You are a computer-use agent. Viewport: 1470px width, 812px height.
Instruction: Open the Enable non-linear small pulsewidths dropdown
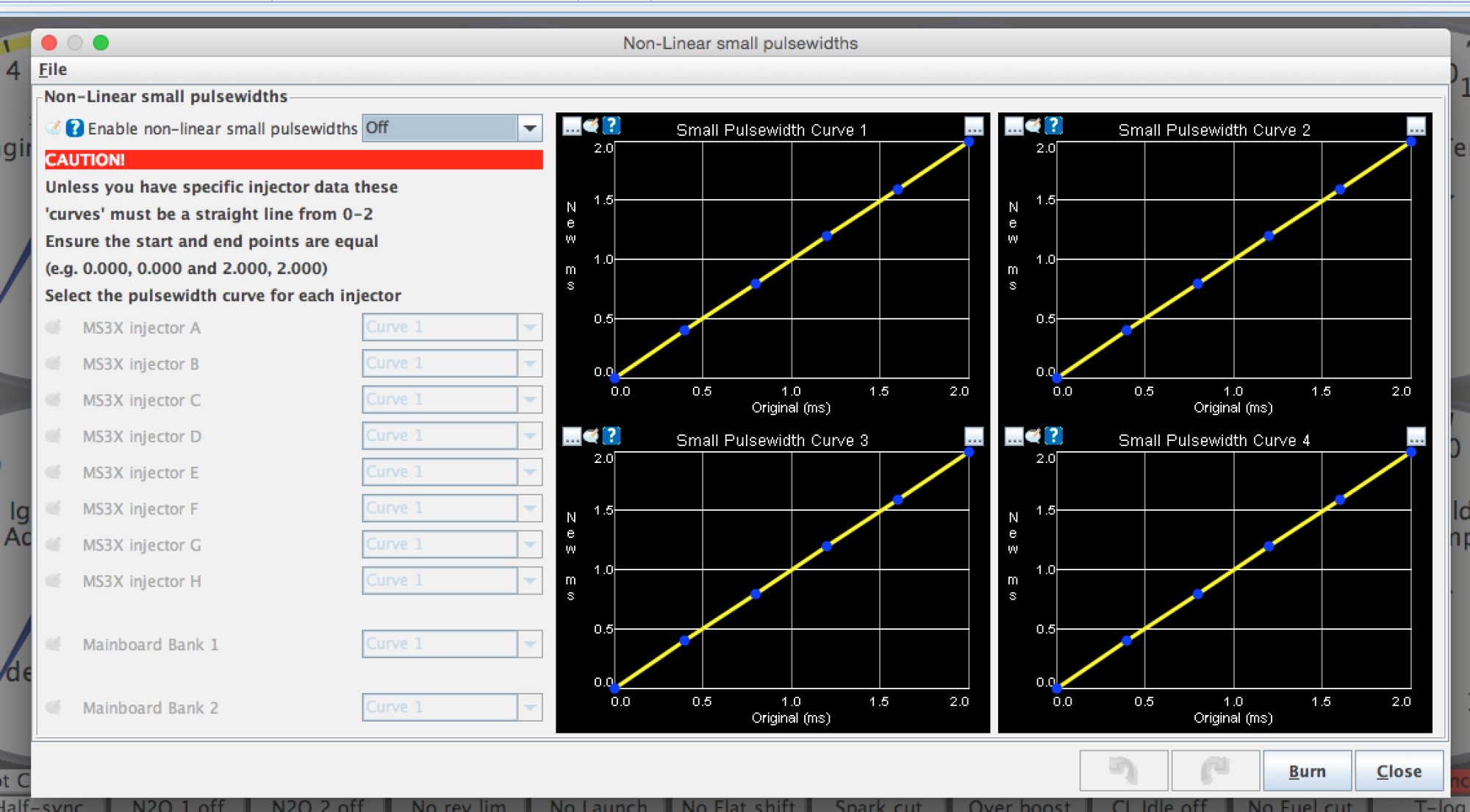529,128
